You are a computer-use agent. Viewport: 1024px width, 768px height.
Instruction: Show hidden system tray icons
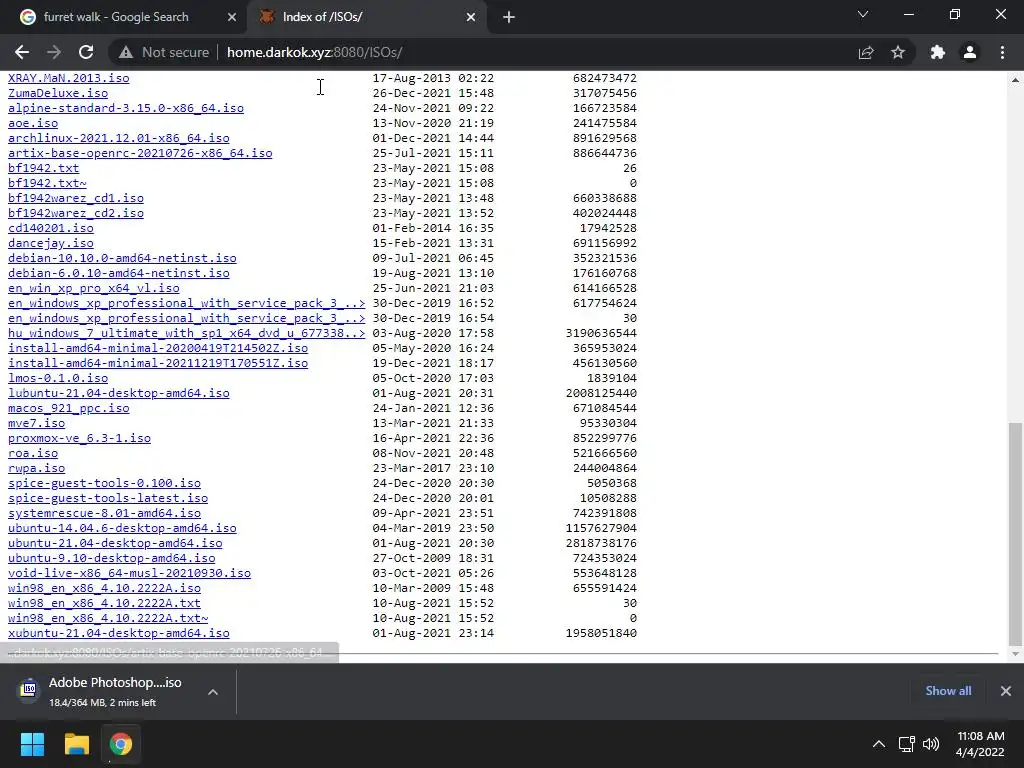click(x=879, y=744)
